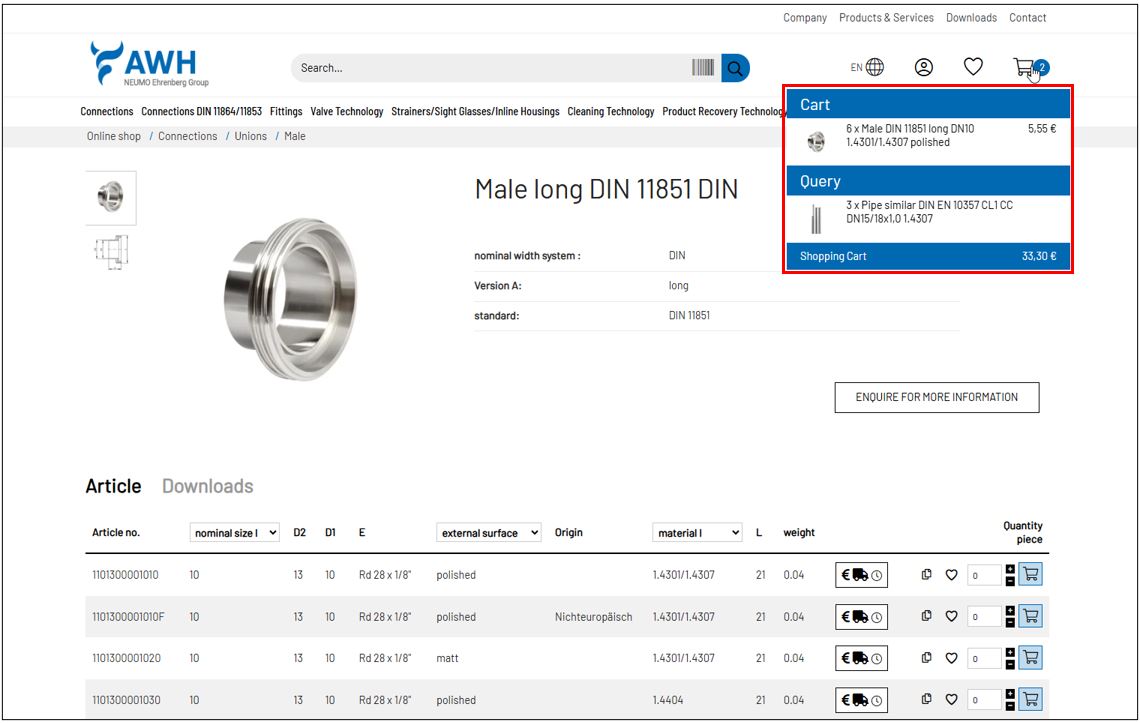Increase quantity for article 1101300001010
Viewport: 1140px width, 723px height.
1010,569
